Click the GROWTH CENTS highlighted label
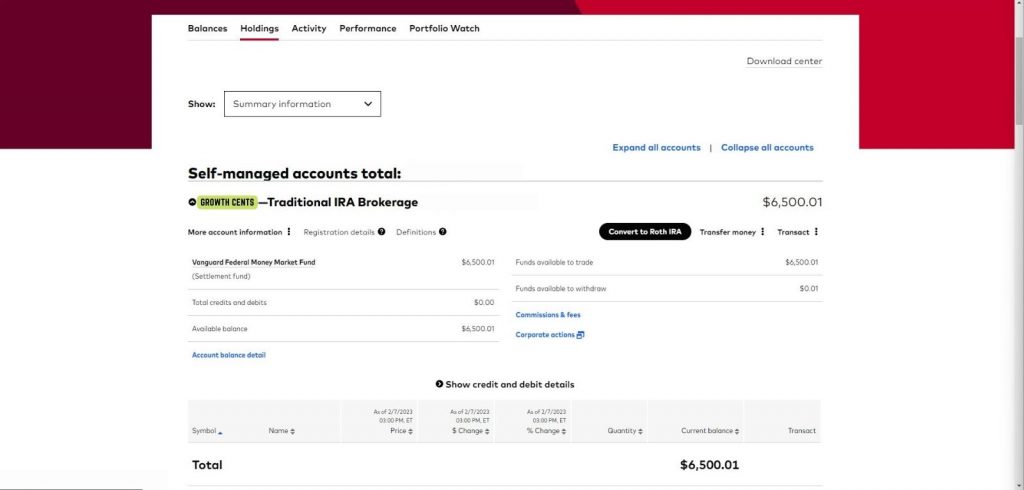Image resolution: width=1024 pixels, height=490 pixels. [x=227, y=203]
